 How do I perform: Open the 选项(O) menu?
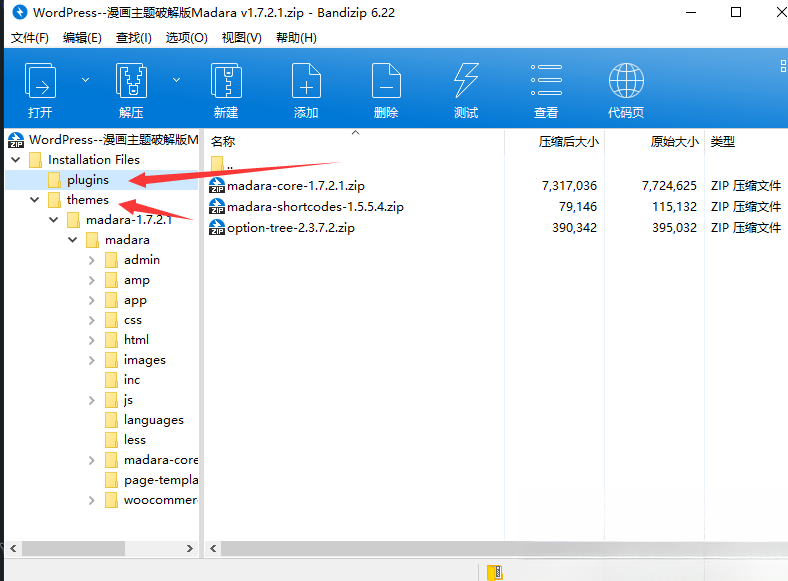[x=186, y=38]
